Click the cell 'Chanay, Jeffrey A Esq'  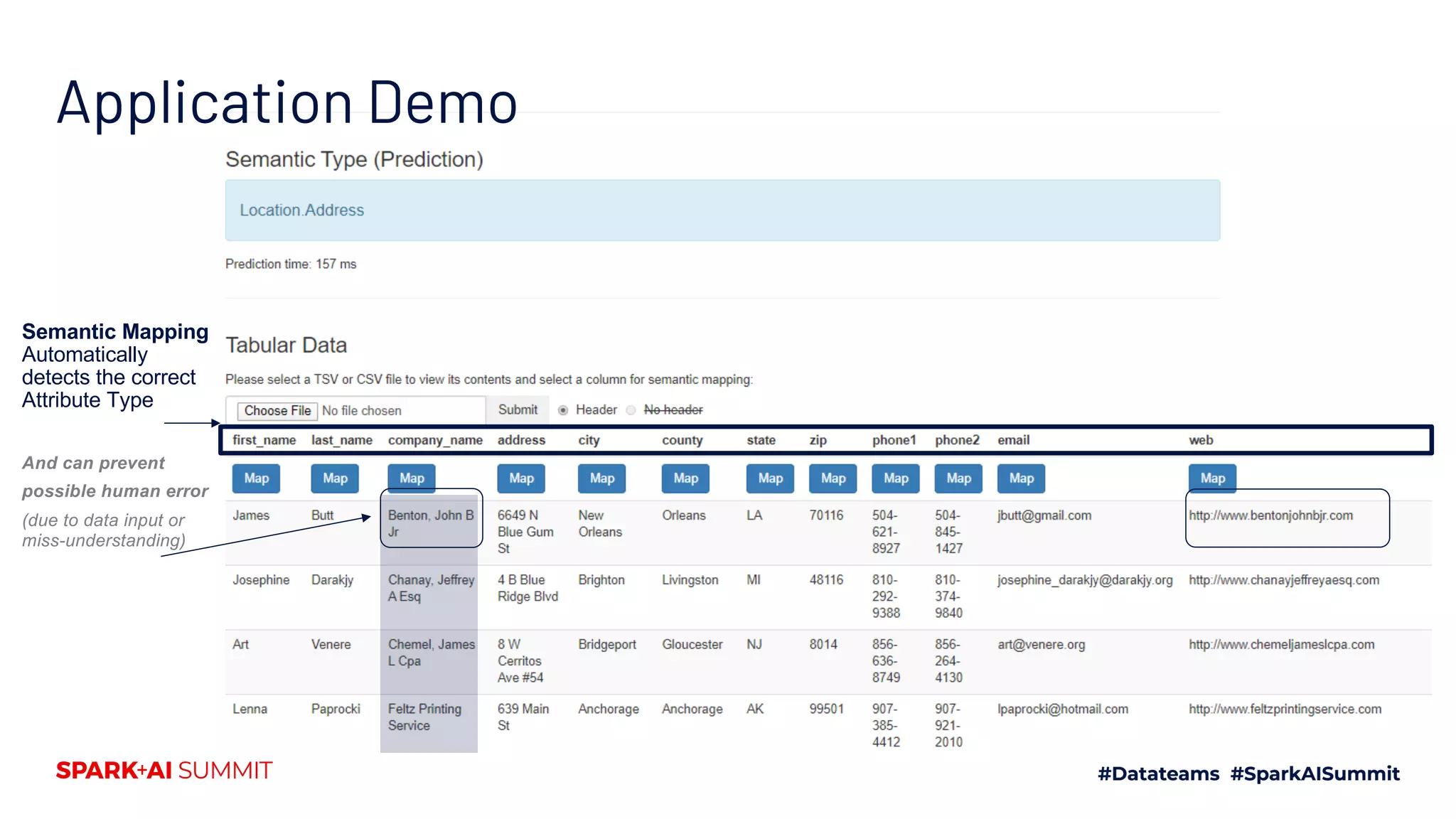click(431, 588)
